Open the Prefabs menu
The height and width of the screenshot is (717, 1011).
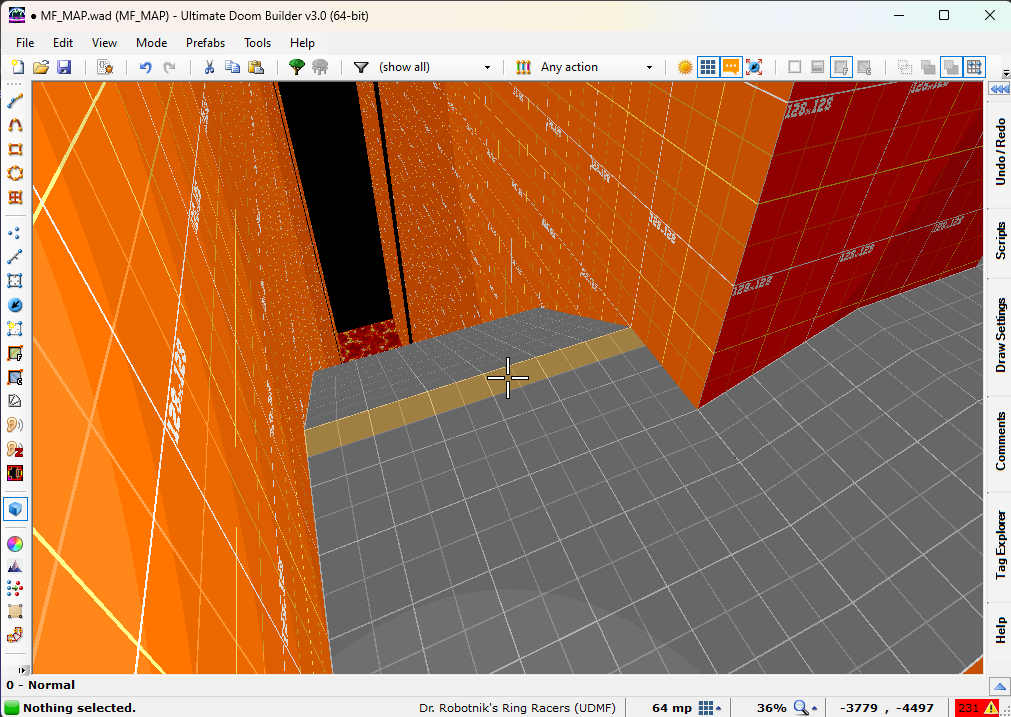pyautogui.click(x=206, y=43)
